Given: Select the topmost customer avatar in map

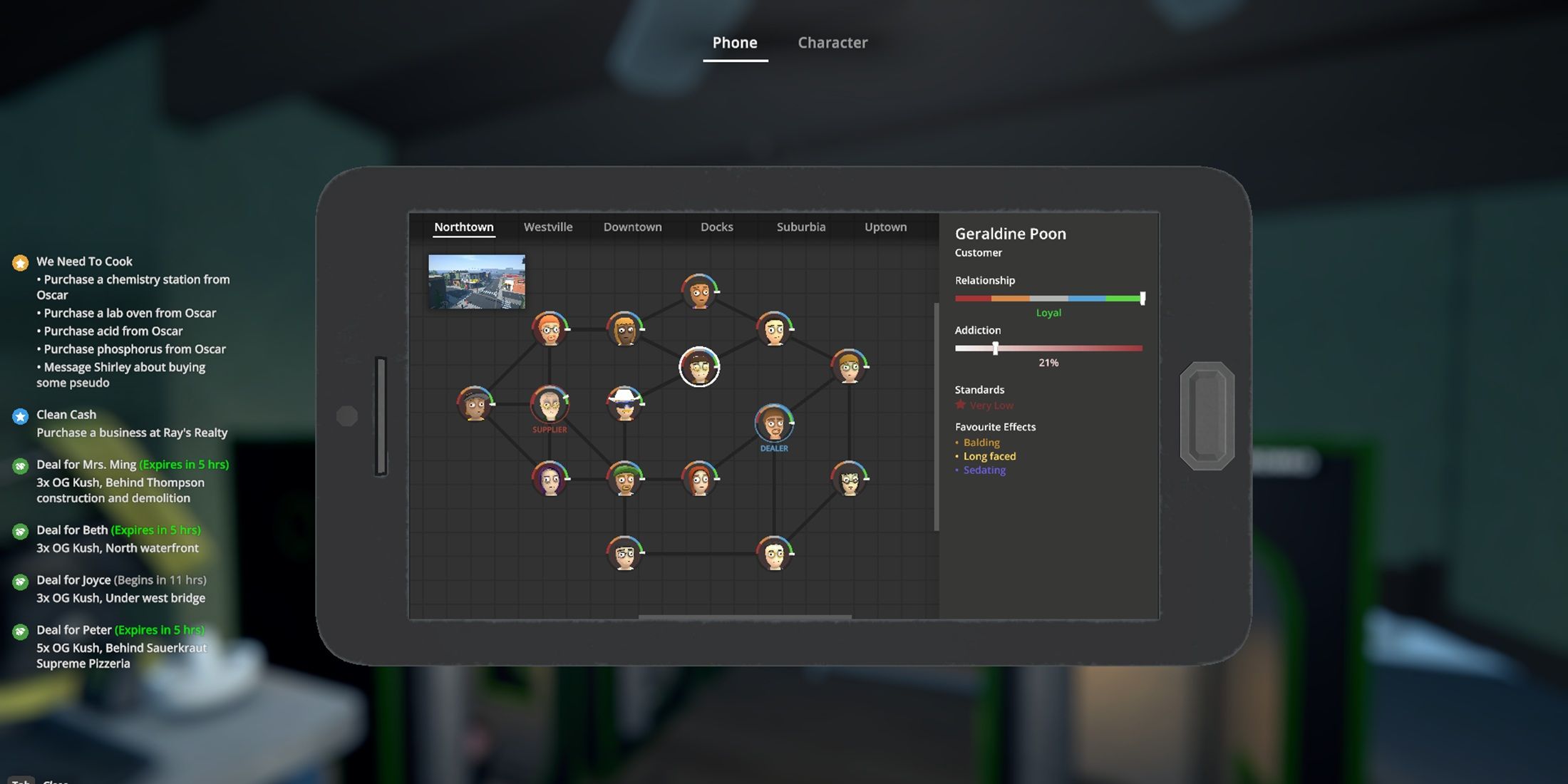Looking at the screenshot, I should [699, 292].
